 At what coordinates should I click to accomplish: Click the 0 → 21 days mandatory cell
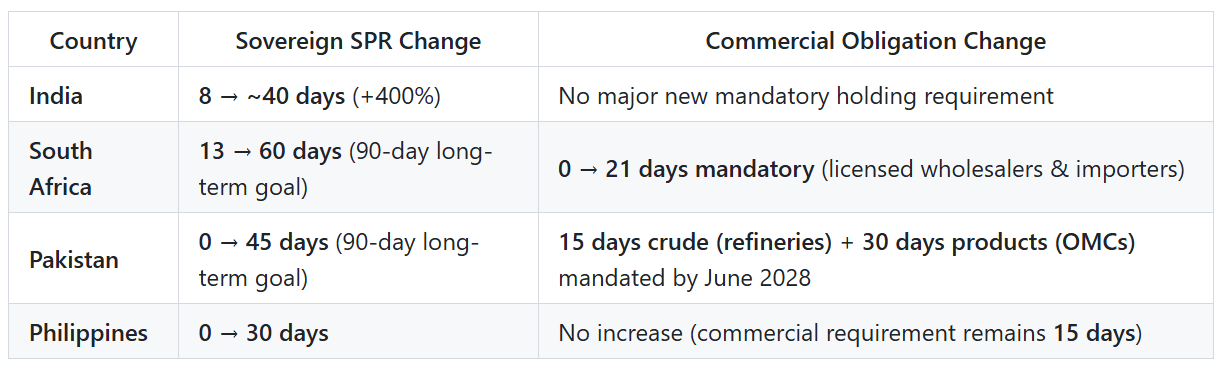click(x=875, y=168)
